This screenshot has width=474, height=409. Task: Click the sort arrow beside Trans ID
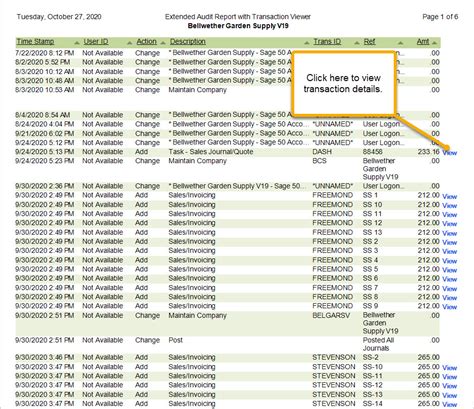(357, 43)
